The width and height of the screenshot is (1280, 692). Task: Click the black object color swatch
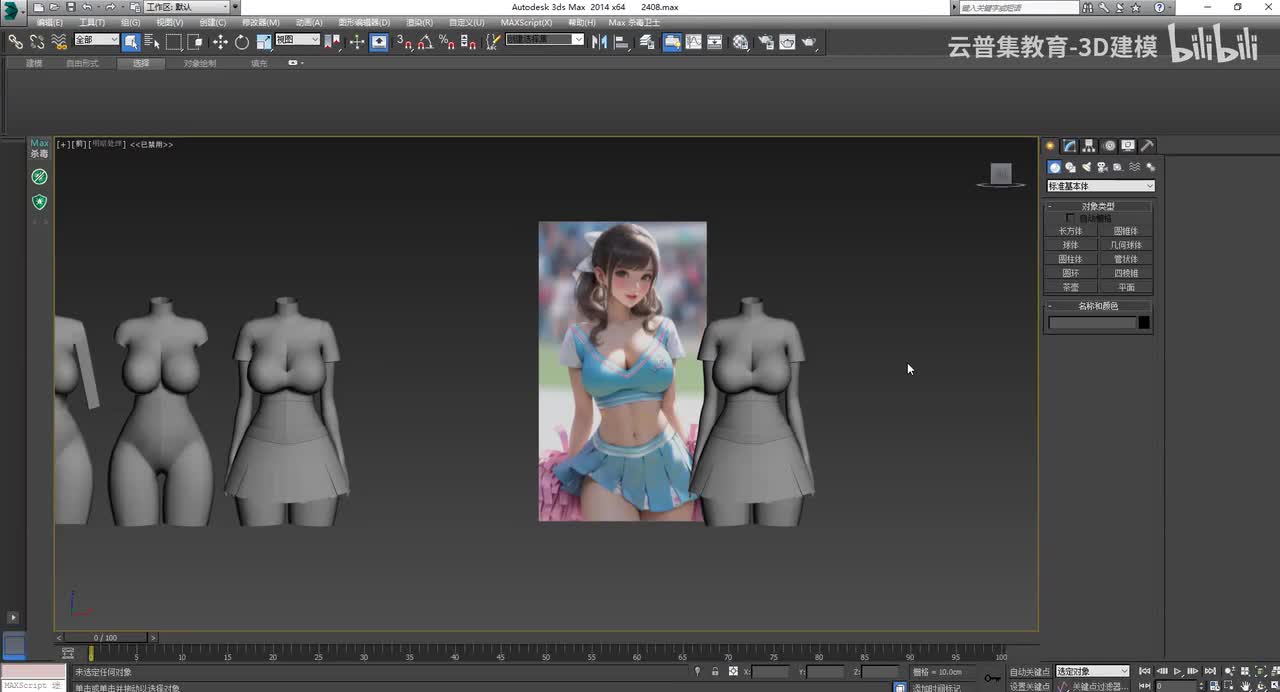point(1144,323)
